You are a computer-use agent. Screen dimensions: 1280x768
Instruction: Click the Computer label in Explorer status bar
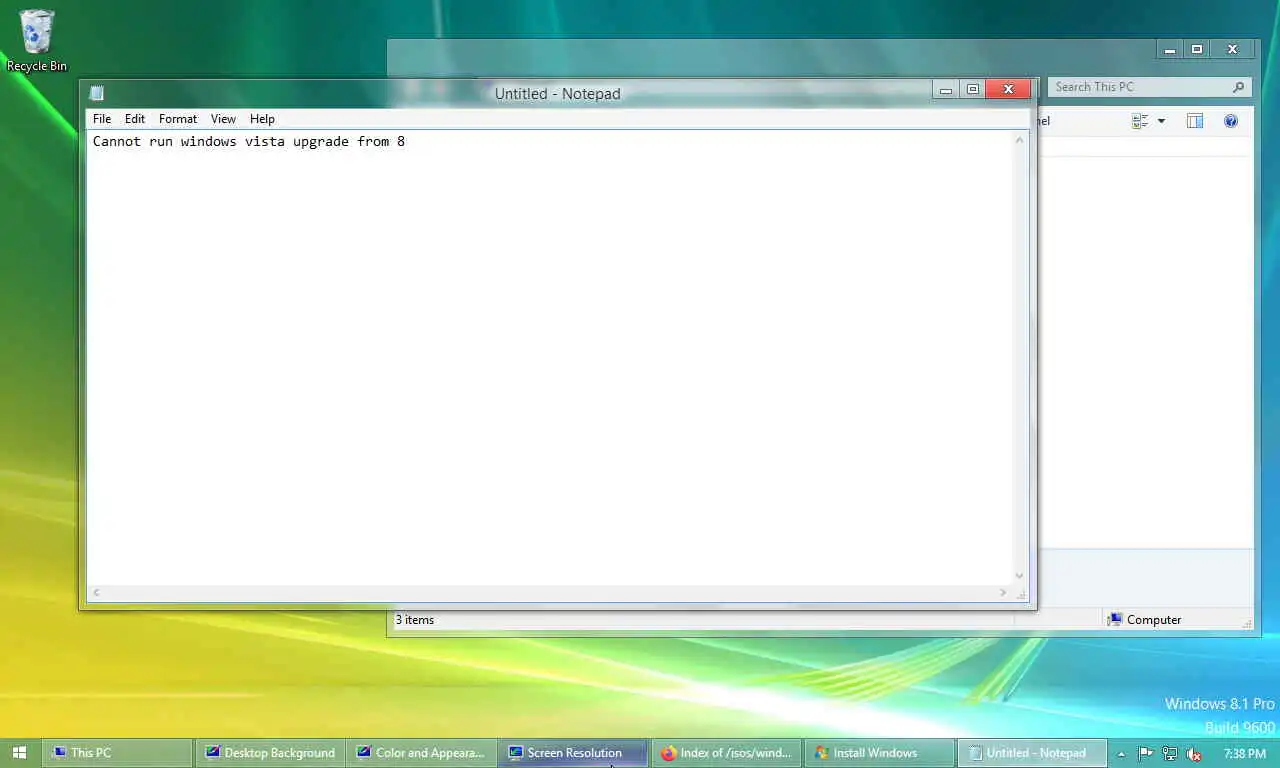point(1154,620)
